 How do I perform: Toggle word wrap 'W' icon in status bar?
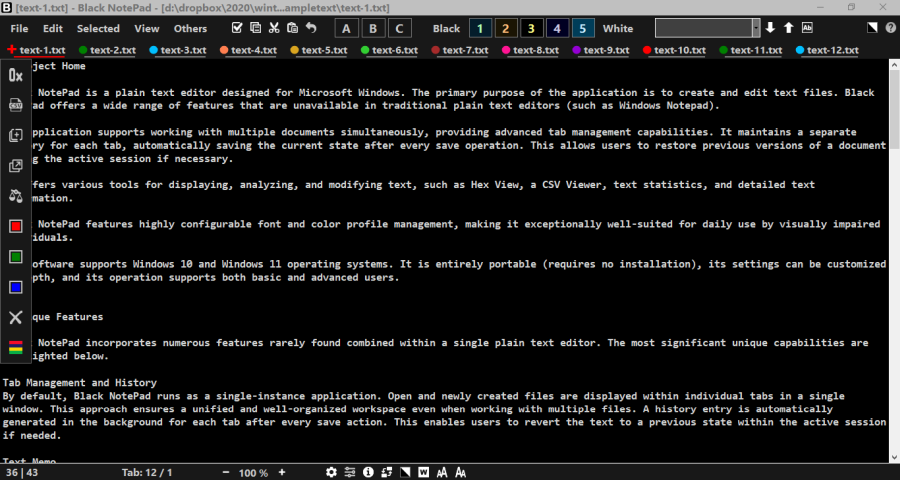click(x=424, y=473)
